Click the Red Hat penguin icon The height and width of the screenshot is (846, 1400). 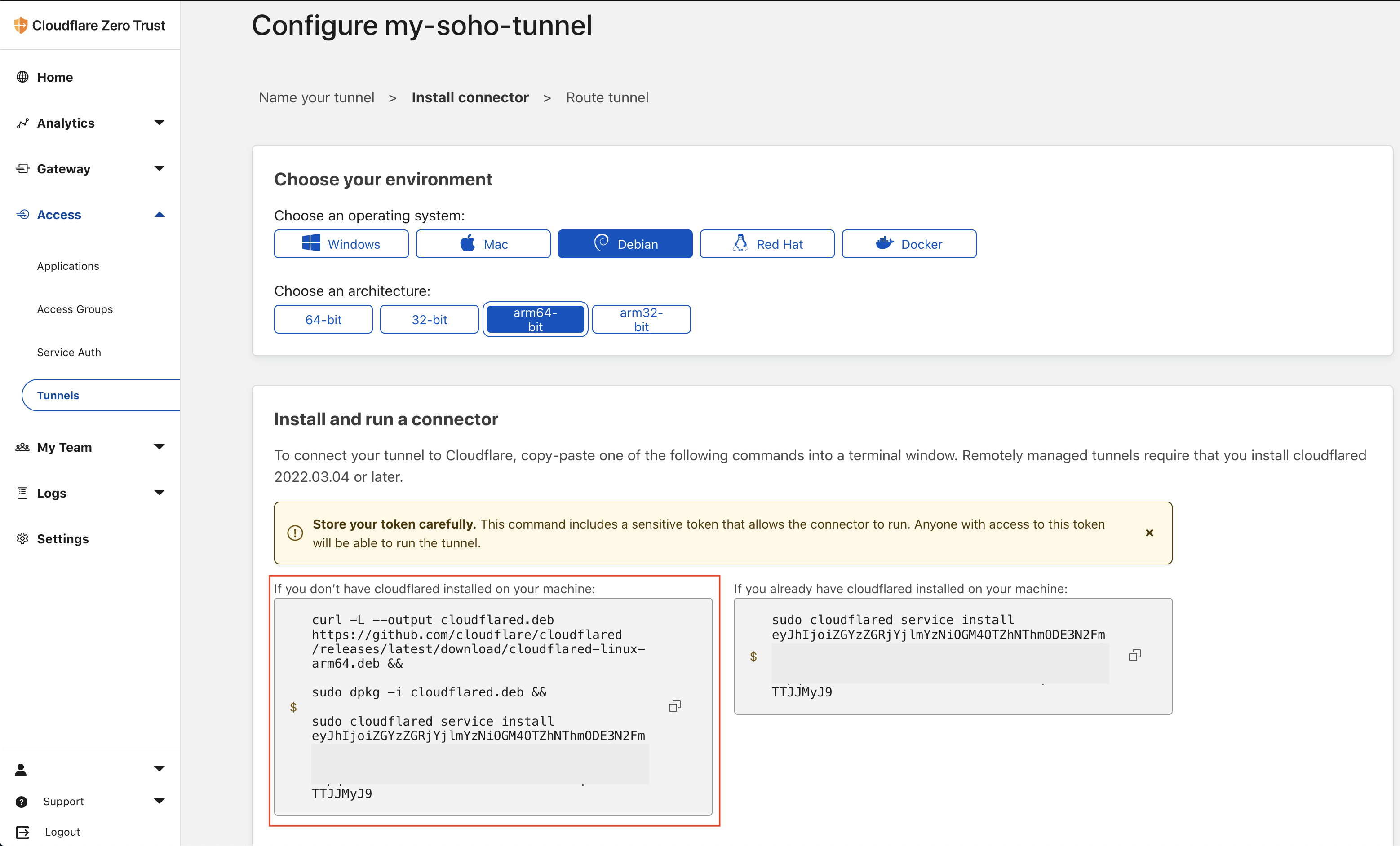click(x=740, y=242)
